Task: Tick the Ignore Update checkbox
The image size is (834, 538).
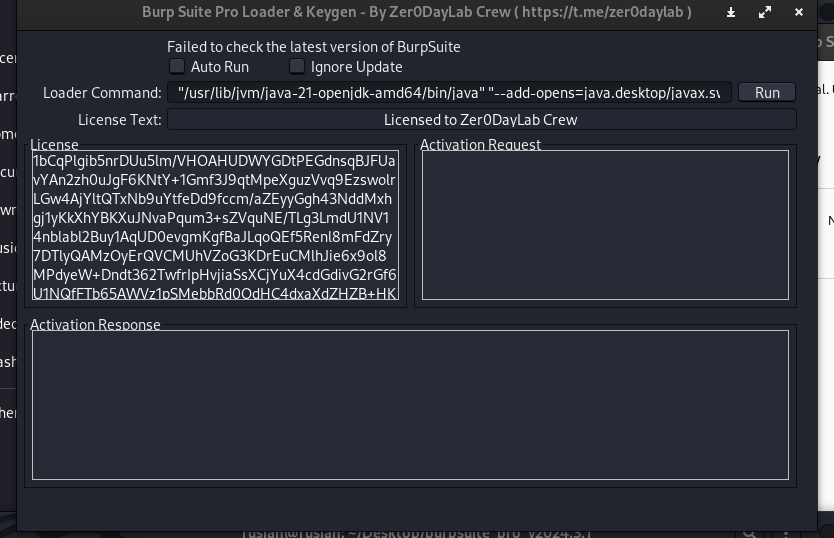Action: click(297, 67)
